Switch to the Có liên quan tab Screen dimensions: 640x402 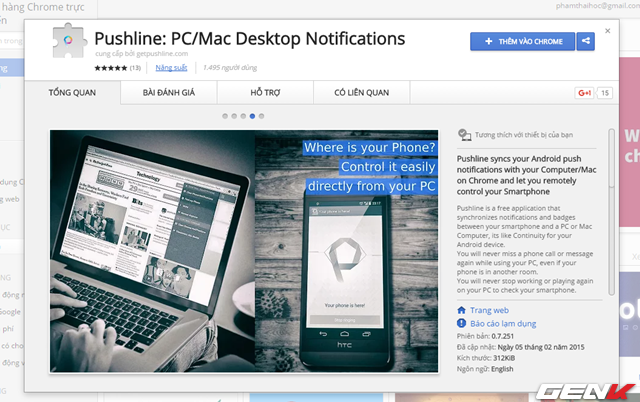click(x=362, y=93)
